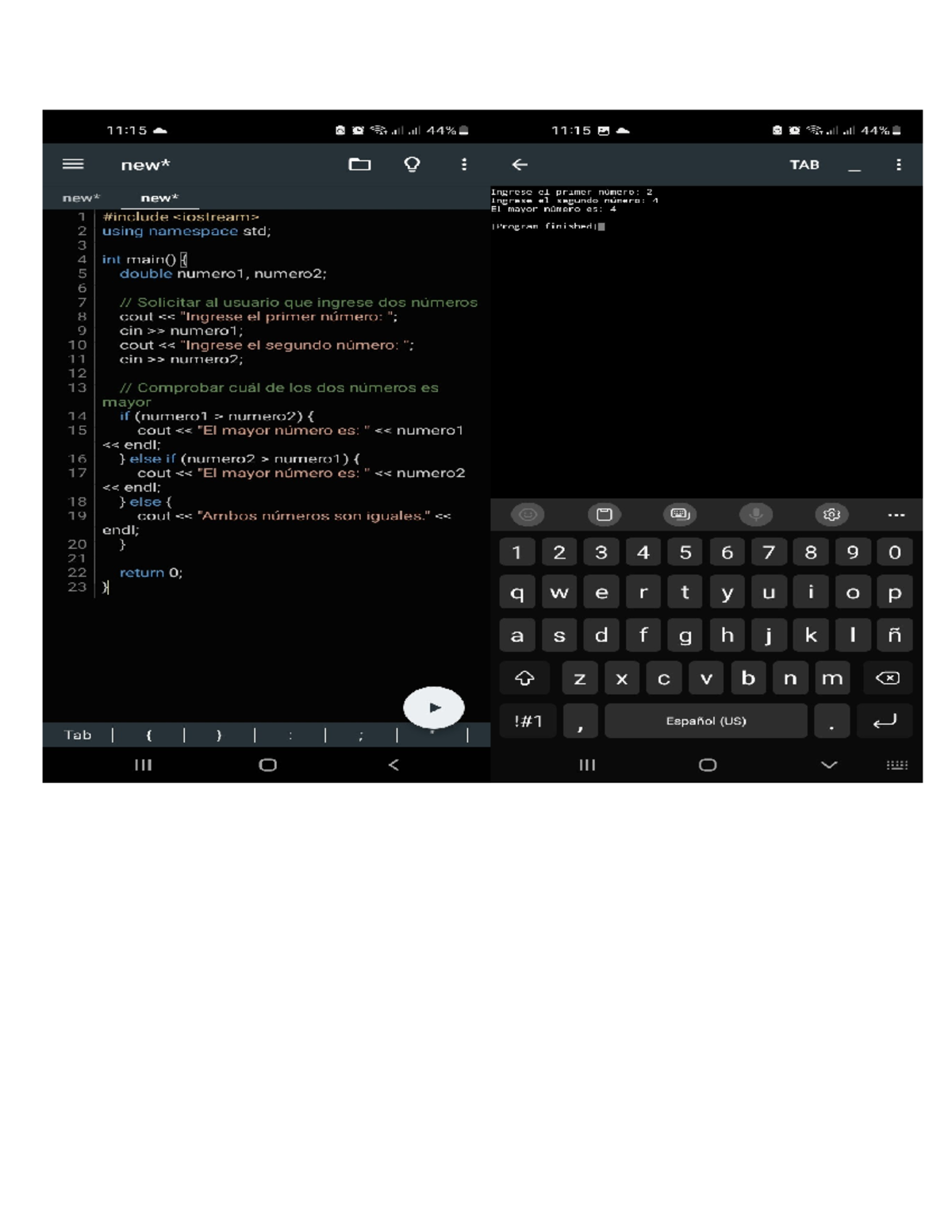Run the program with the play button

click(434, 707)
